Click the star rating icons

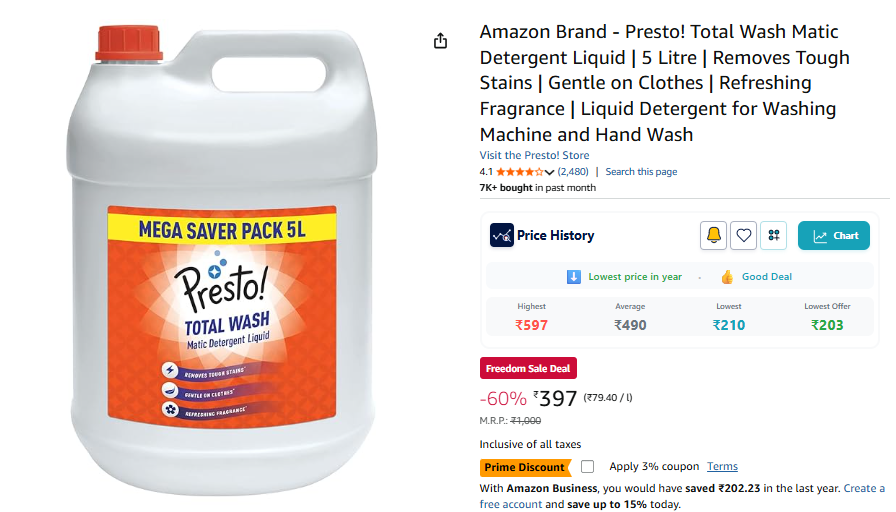(519, 171)
